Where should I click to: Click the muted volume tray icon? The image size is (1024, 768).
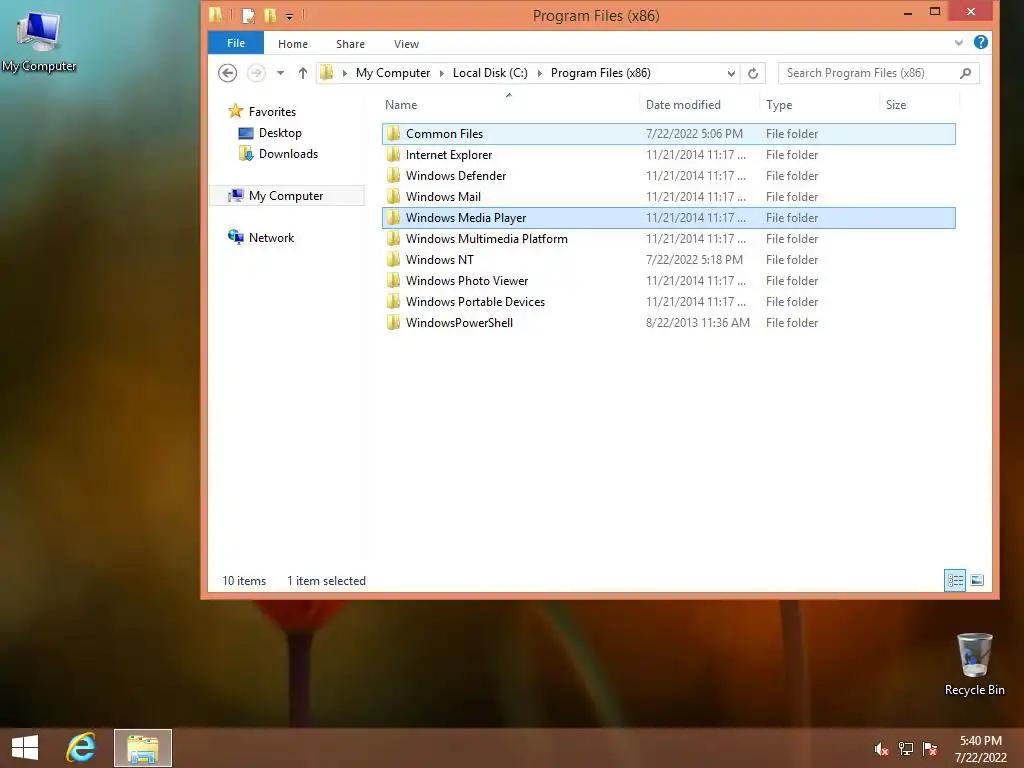pos(881,749)
